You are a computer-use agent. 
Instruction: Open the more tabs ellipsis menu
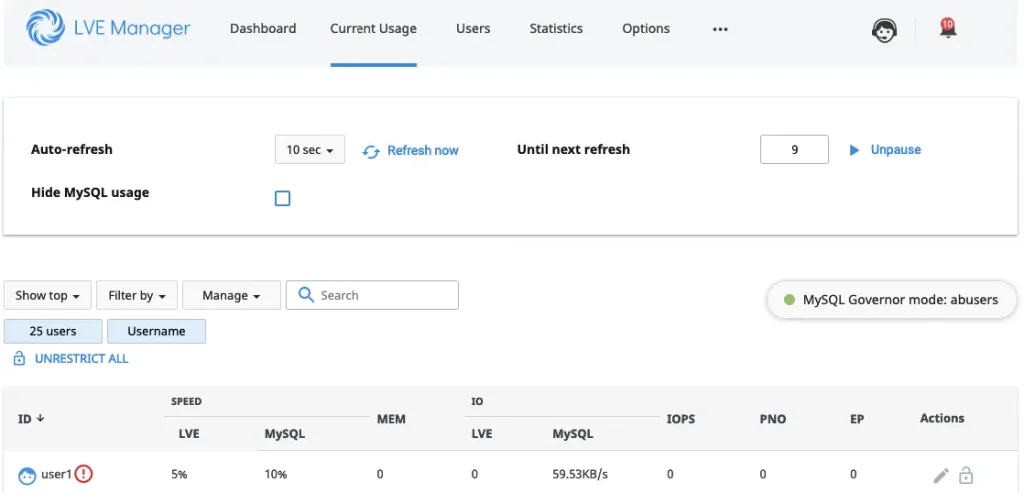[720, 29]
